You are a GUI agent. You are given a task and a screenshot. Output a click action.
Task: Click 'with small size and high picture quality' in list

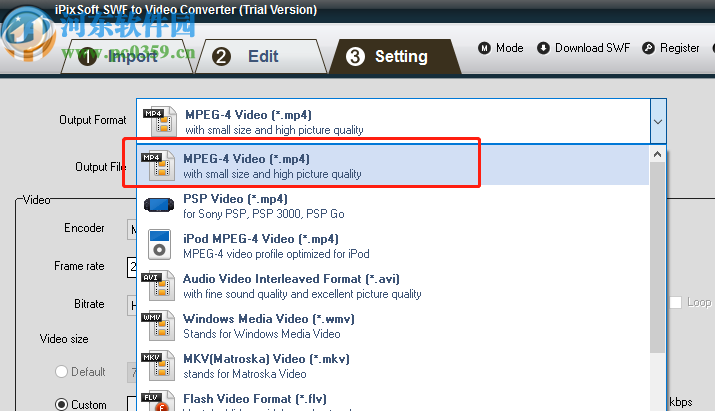272,174
